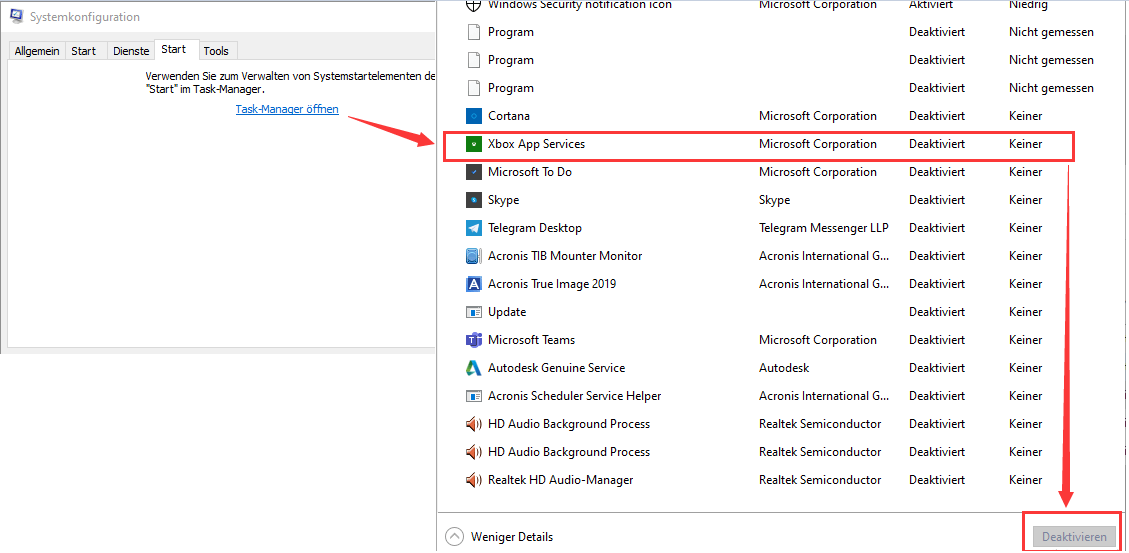Click Microsoft Corporation publisher in Xbox row

tap(818, 144)
